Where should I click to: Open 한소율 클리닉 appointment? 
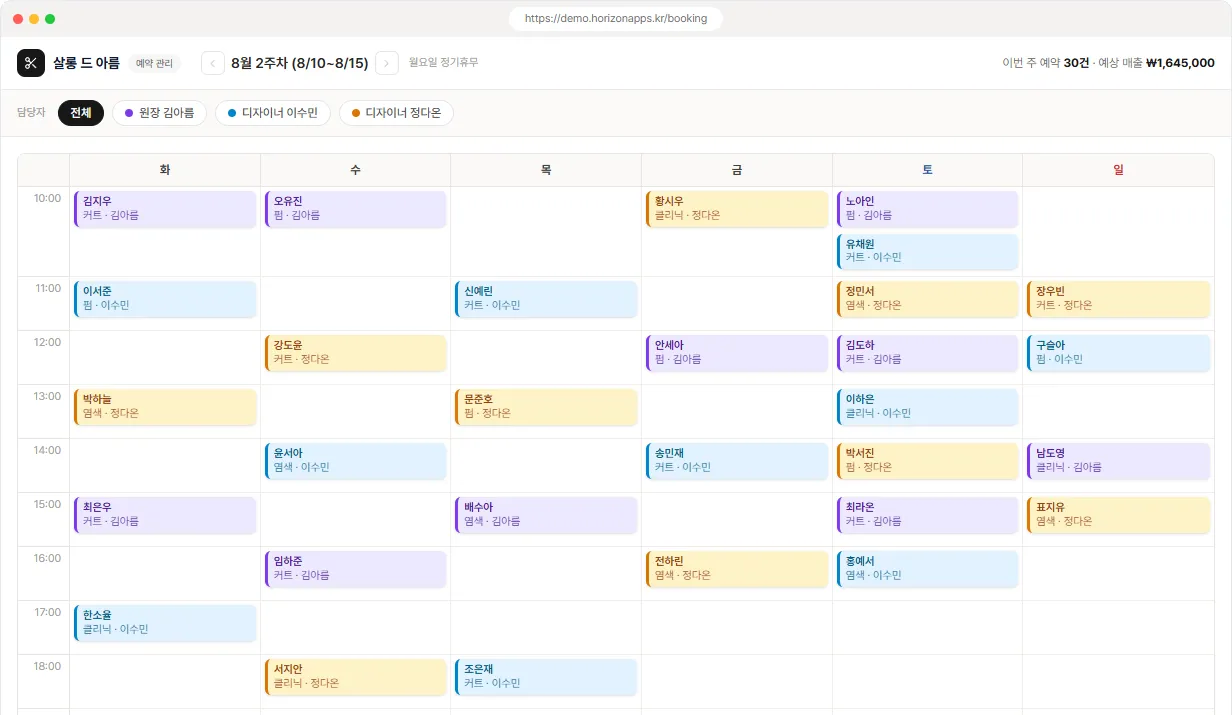[165, 623]
